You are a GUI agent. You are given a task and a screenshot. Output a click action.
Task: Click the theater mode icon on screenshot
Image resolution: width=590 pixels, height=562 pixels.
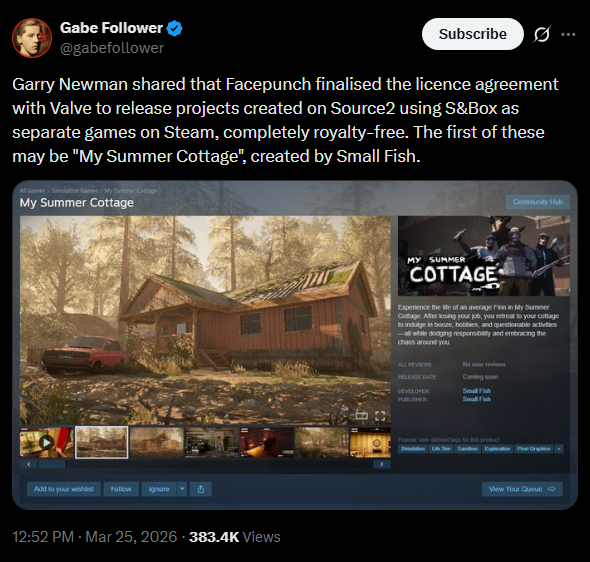coord(362,415)
